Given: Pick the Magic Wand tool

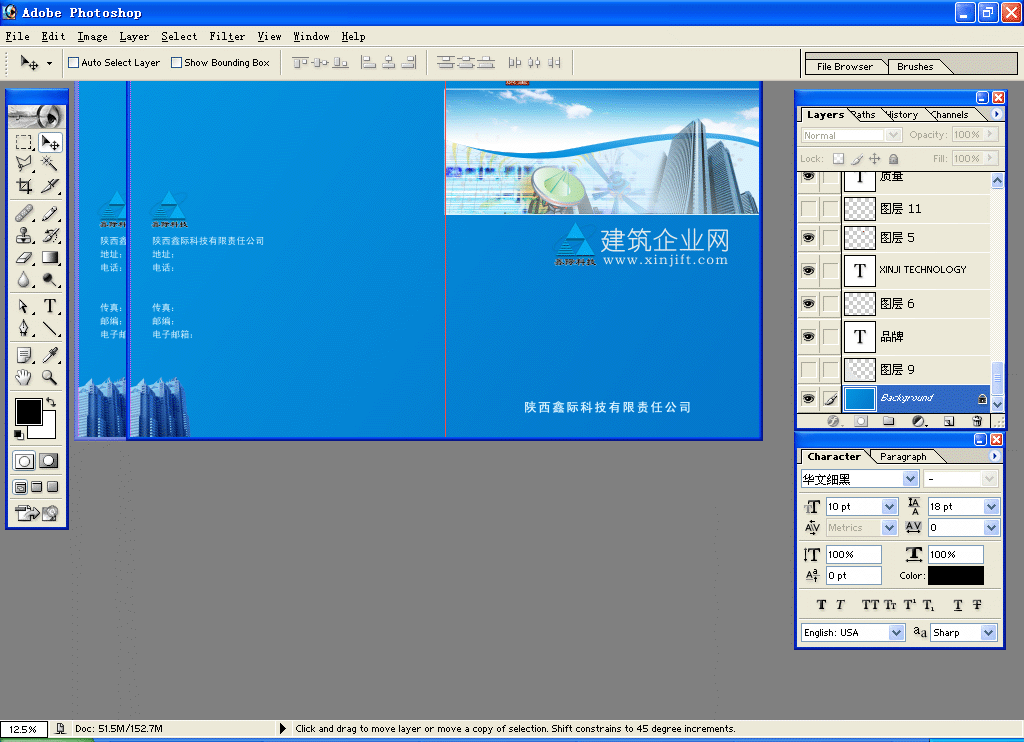Looking at the screenshot, I should click(x=50, y=163).
